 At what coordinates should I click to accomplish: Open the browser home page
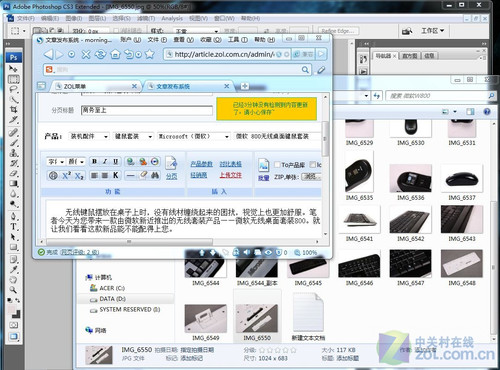tap(115, 54)
